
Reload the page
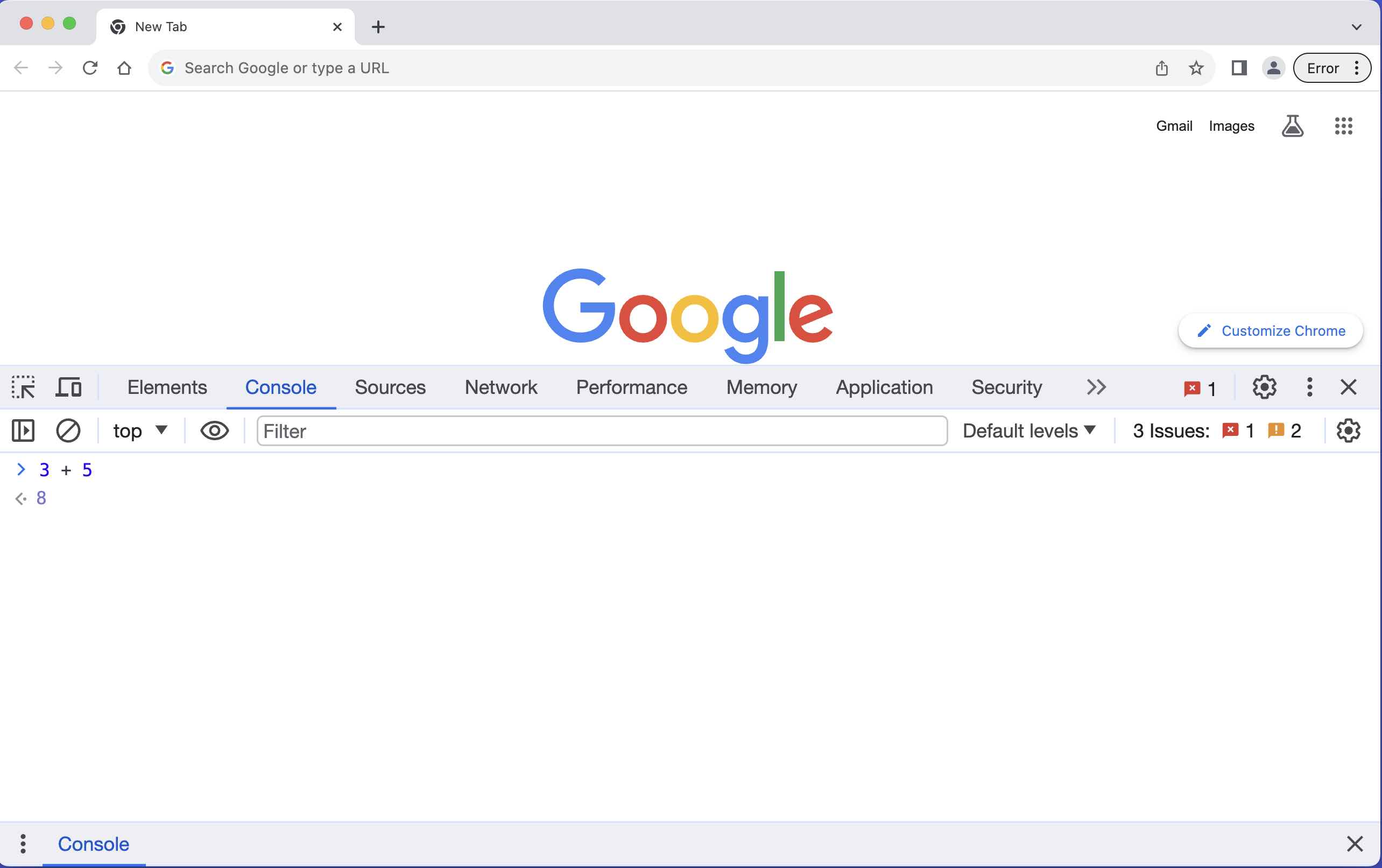[x=90, y=68]
